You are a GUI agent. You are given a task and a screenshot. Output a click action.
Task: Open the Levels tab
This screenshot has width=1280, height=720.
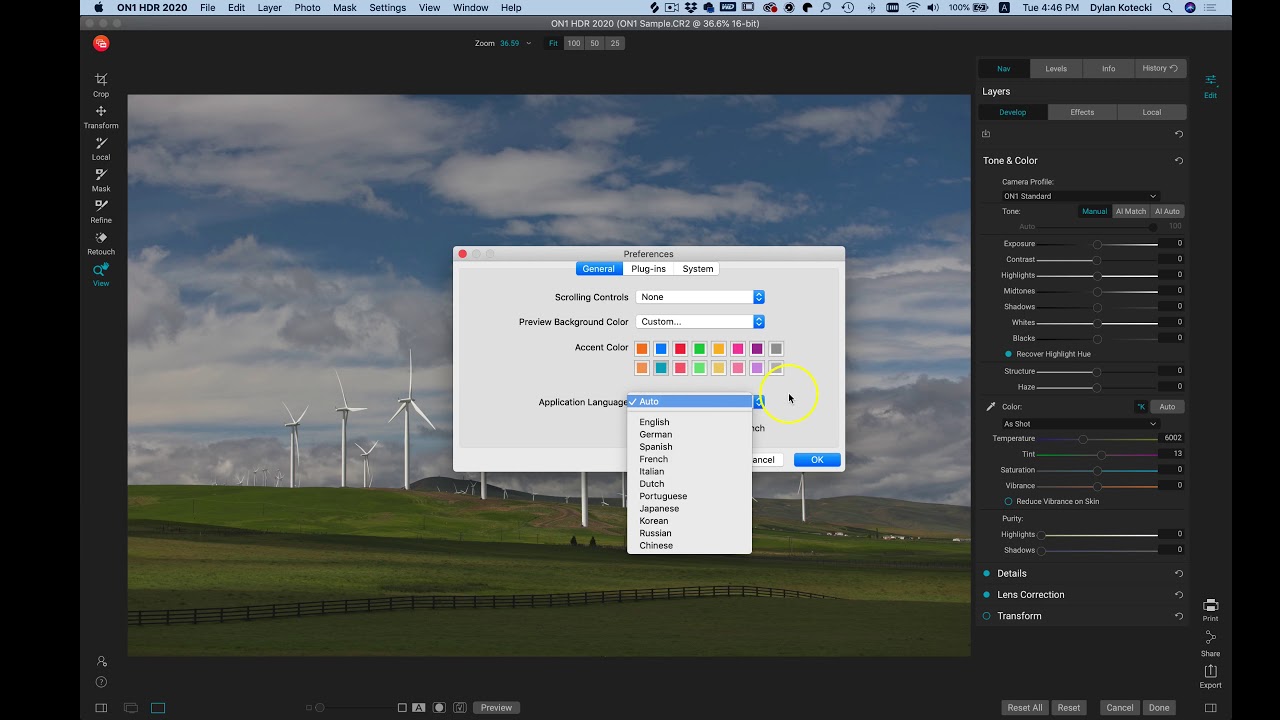tap(1056, 68)
